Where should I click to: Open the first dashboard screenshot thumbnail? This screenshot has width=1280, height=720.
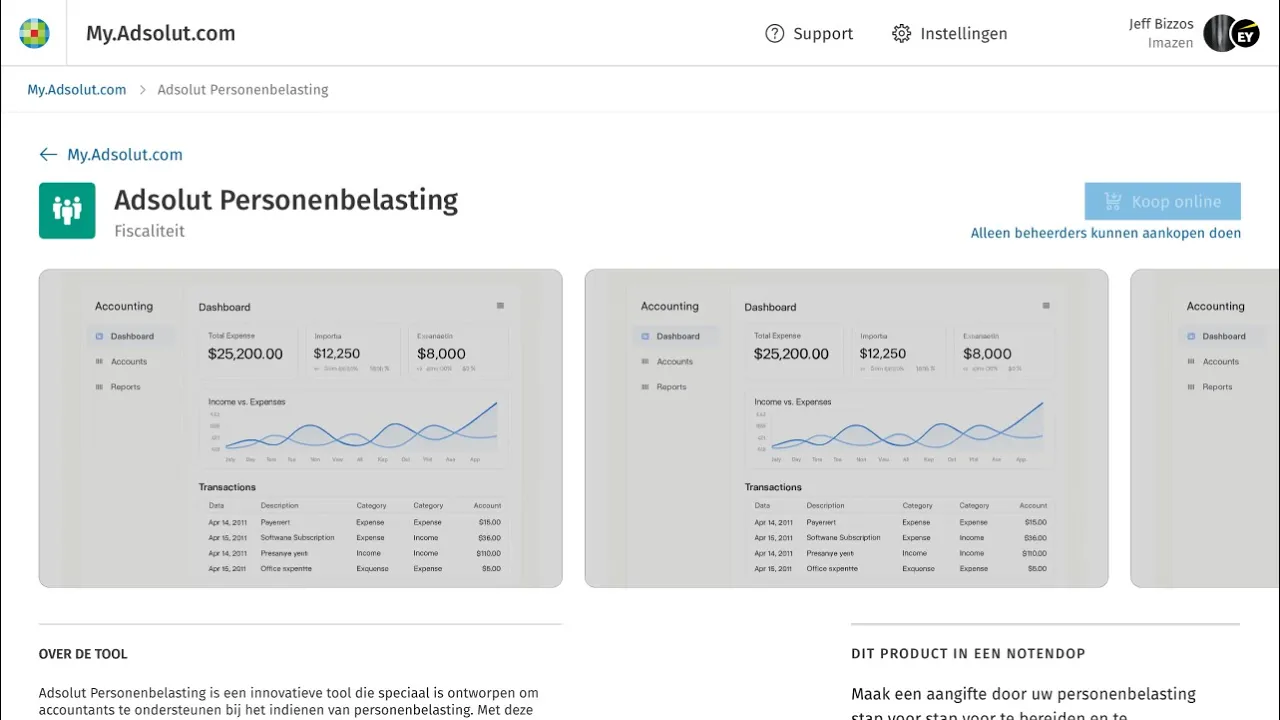click(x=301, y=428)
